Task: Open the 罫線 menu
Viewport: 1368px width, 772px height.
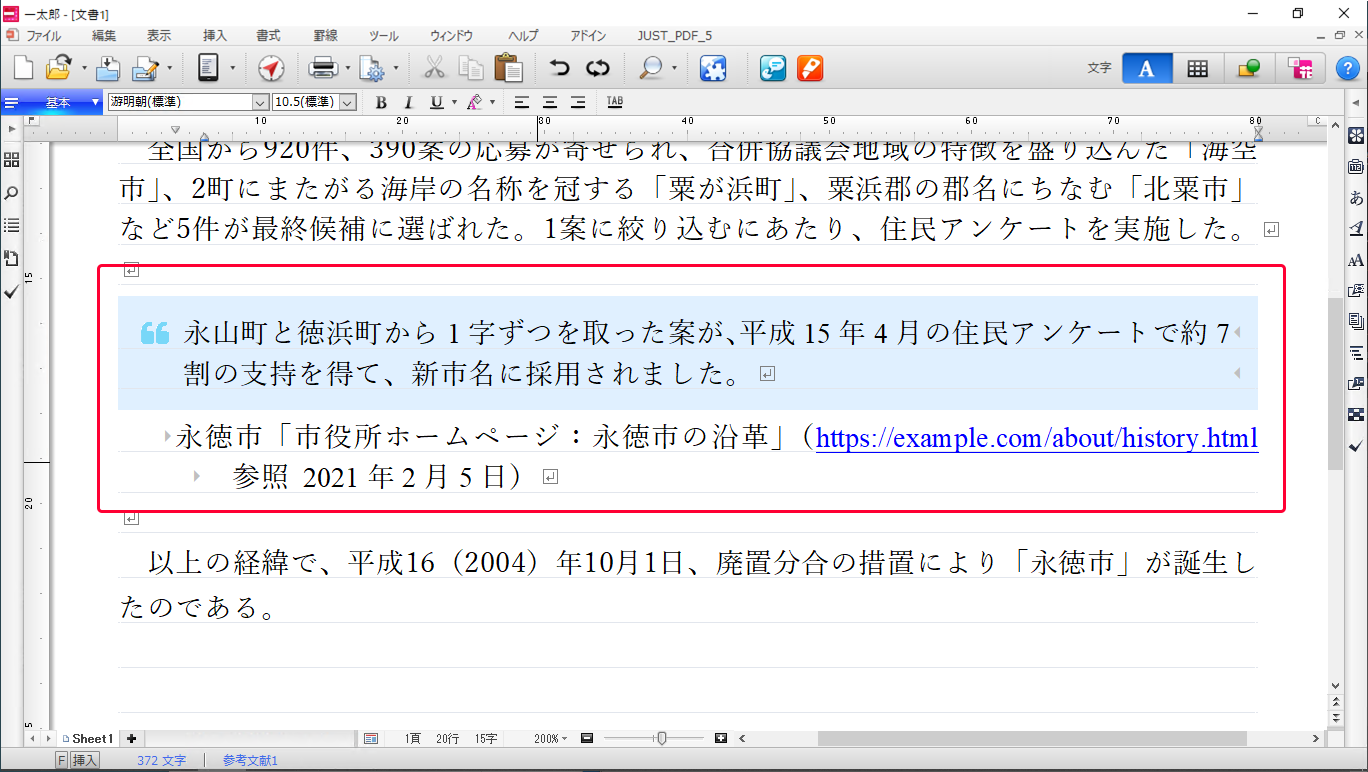Action: [325, 35]
